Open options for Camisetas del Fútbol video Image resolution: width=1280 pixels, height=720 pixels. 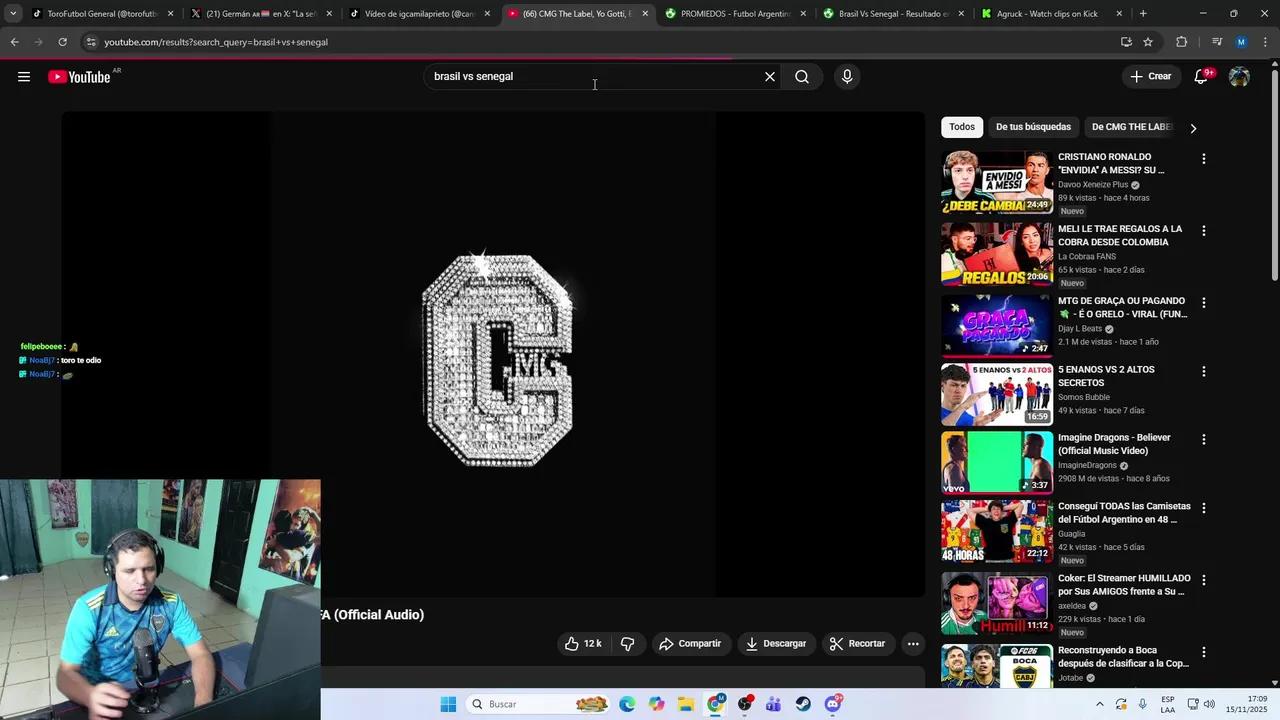[x=1204, y=508]
